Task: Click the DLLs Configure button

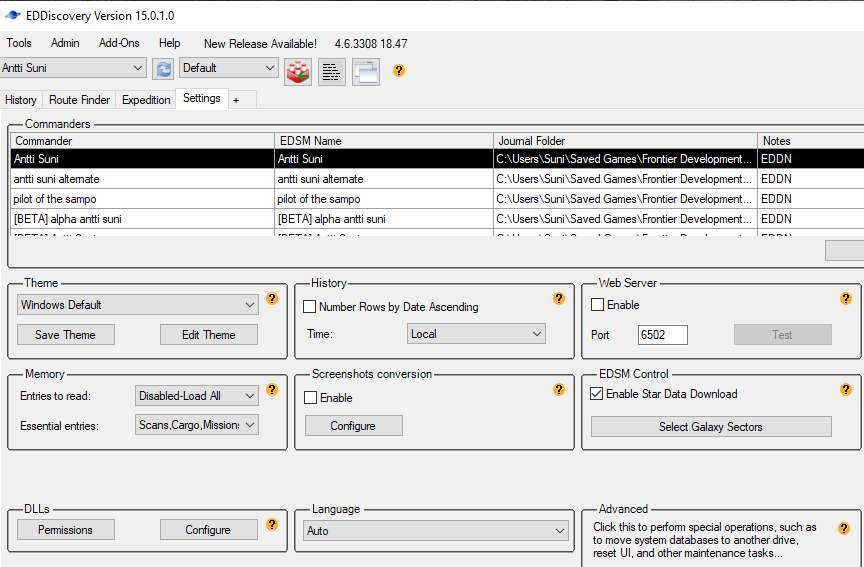Action: (209, 530)
